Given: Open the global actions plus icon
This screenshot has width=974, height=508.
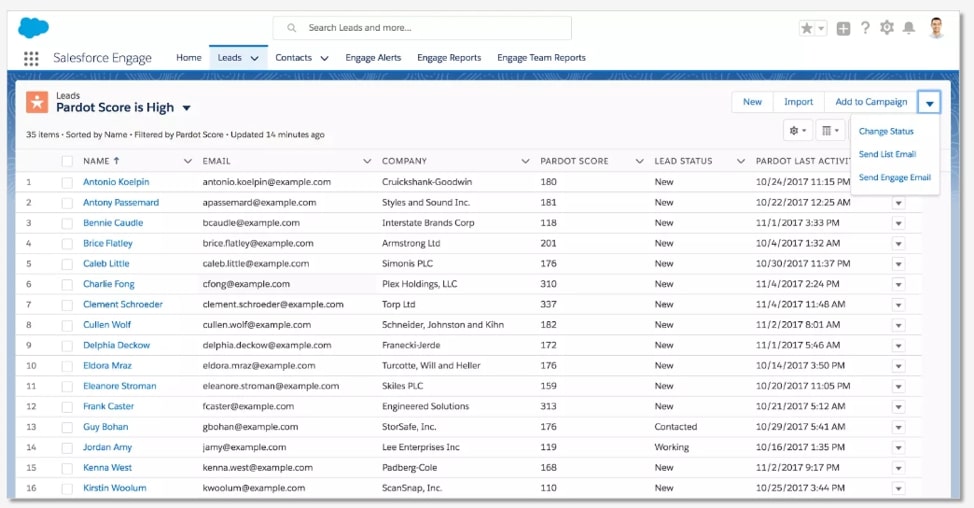Looking at the screenshot, I should click(x=843, y=28).
